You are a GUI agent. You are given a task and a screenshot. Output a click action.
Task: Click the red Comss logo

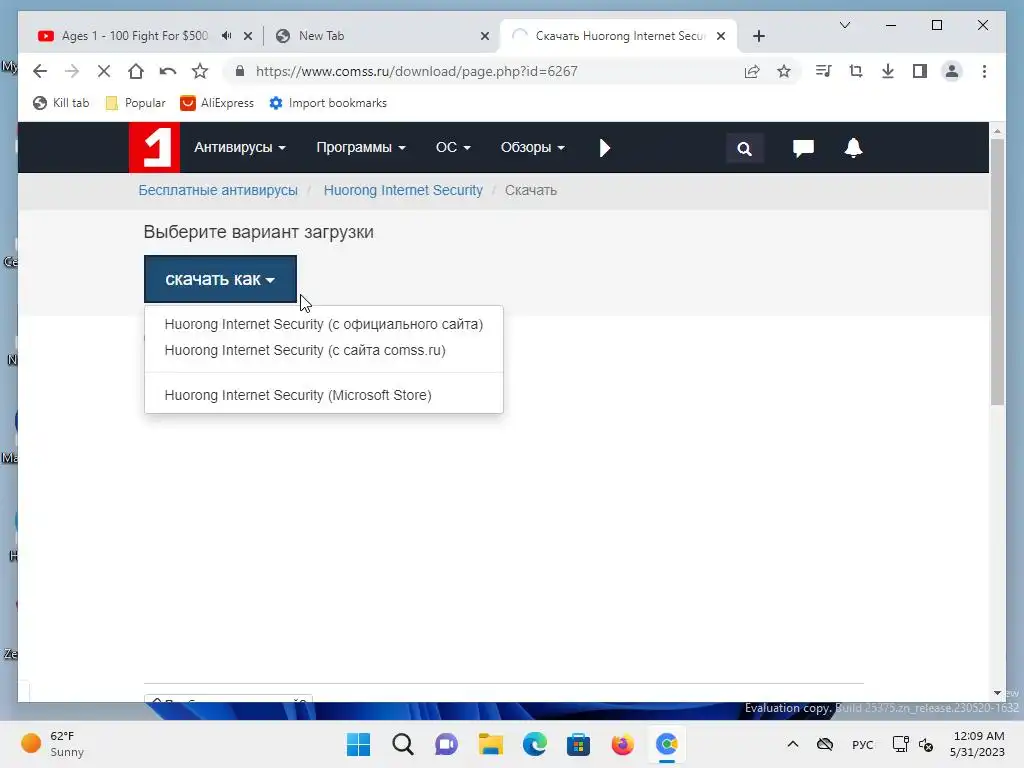pyautogui.click(x=154, y=148)
